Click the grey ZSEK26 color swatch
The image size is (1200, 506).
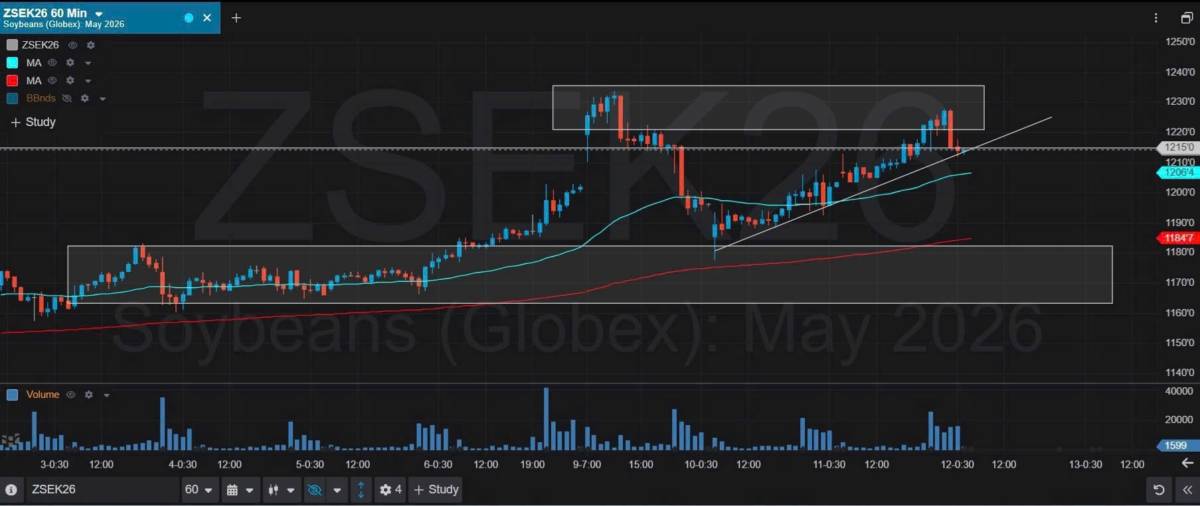[x=12, y=45]
